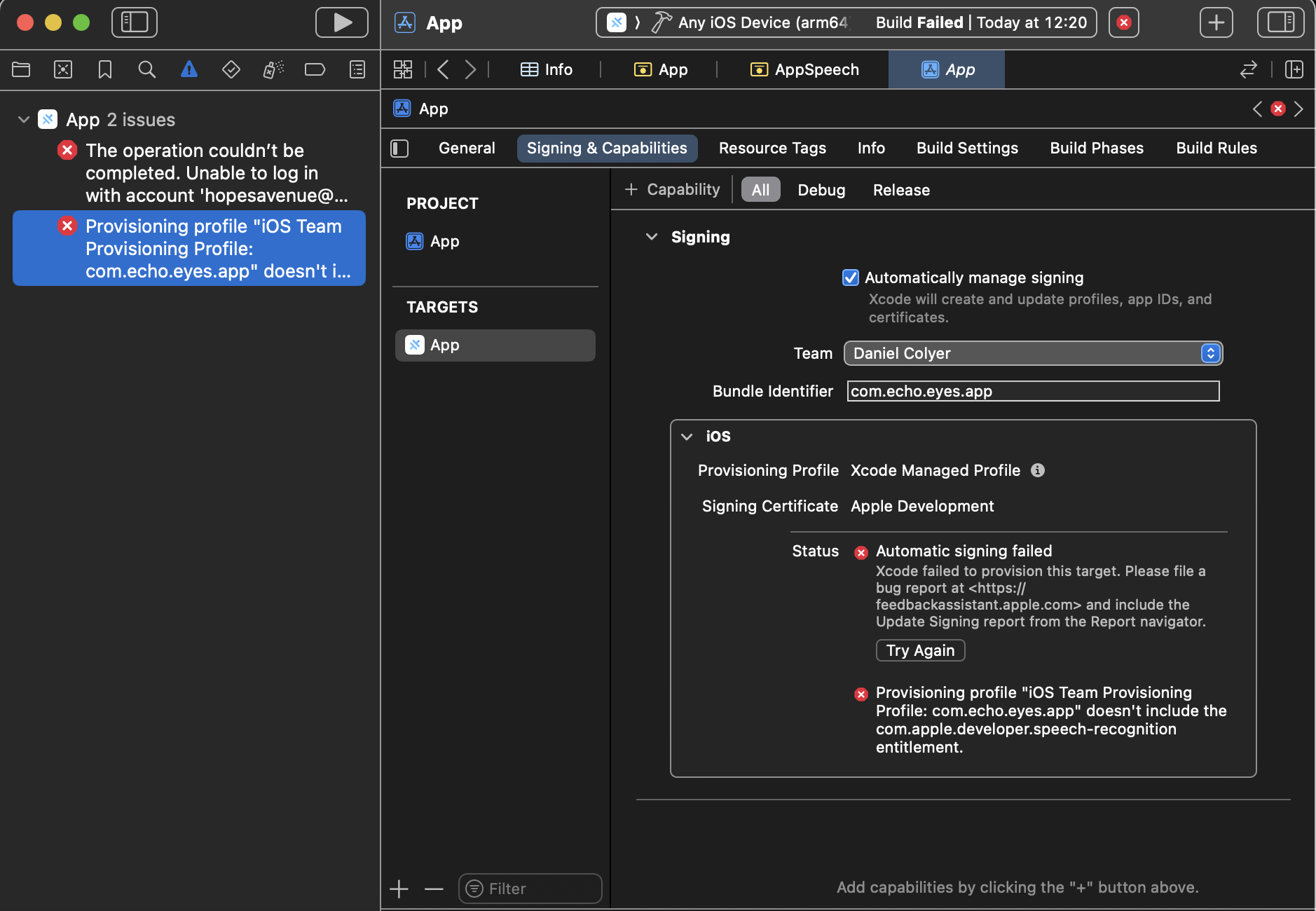Open the Team dropdown Daniel Colyer
This screenshot has height=911, width=1316.
[1033, 353]
